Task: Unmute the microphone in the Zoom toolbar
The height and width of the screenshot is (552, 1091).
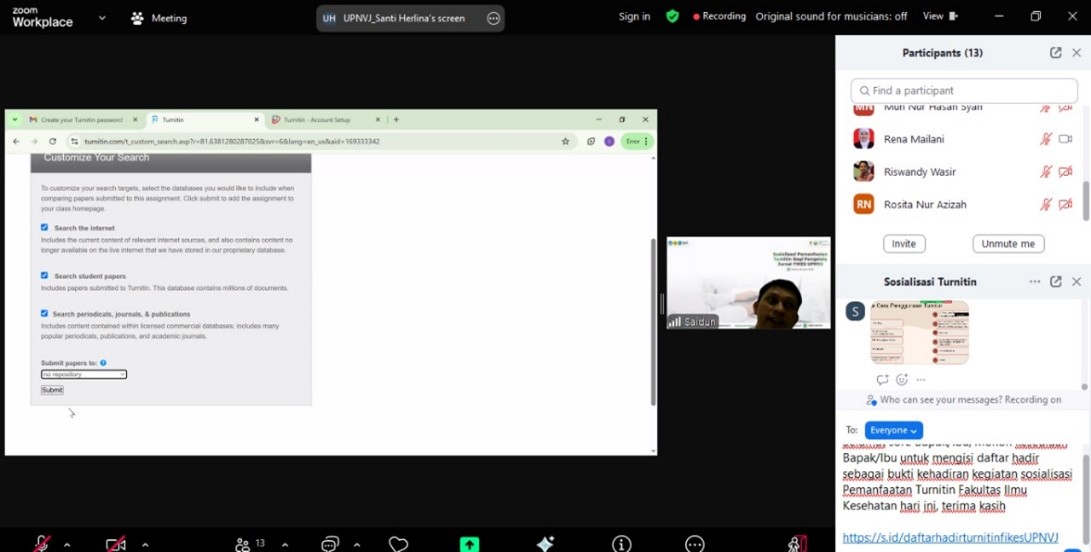Action: (x=42, y=544)
